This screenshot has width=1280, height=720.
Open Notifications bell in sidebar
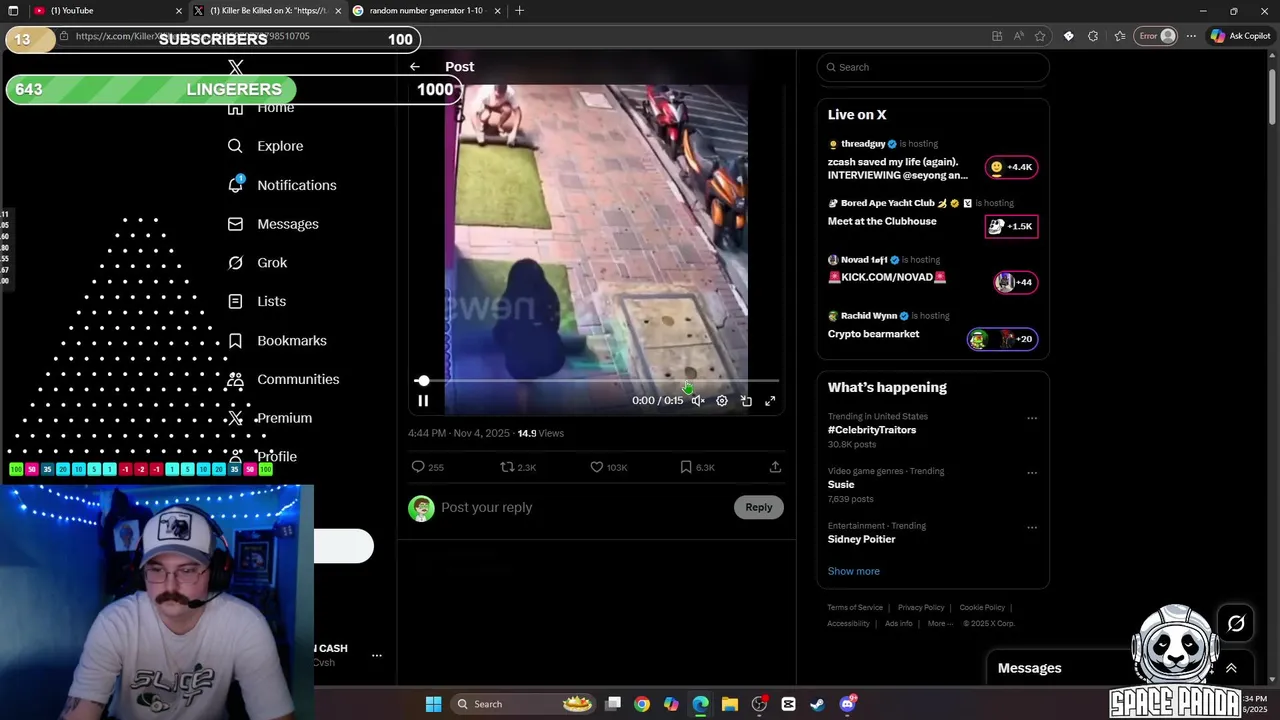coord(282,185)
